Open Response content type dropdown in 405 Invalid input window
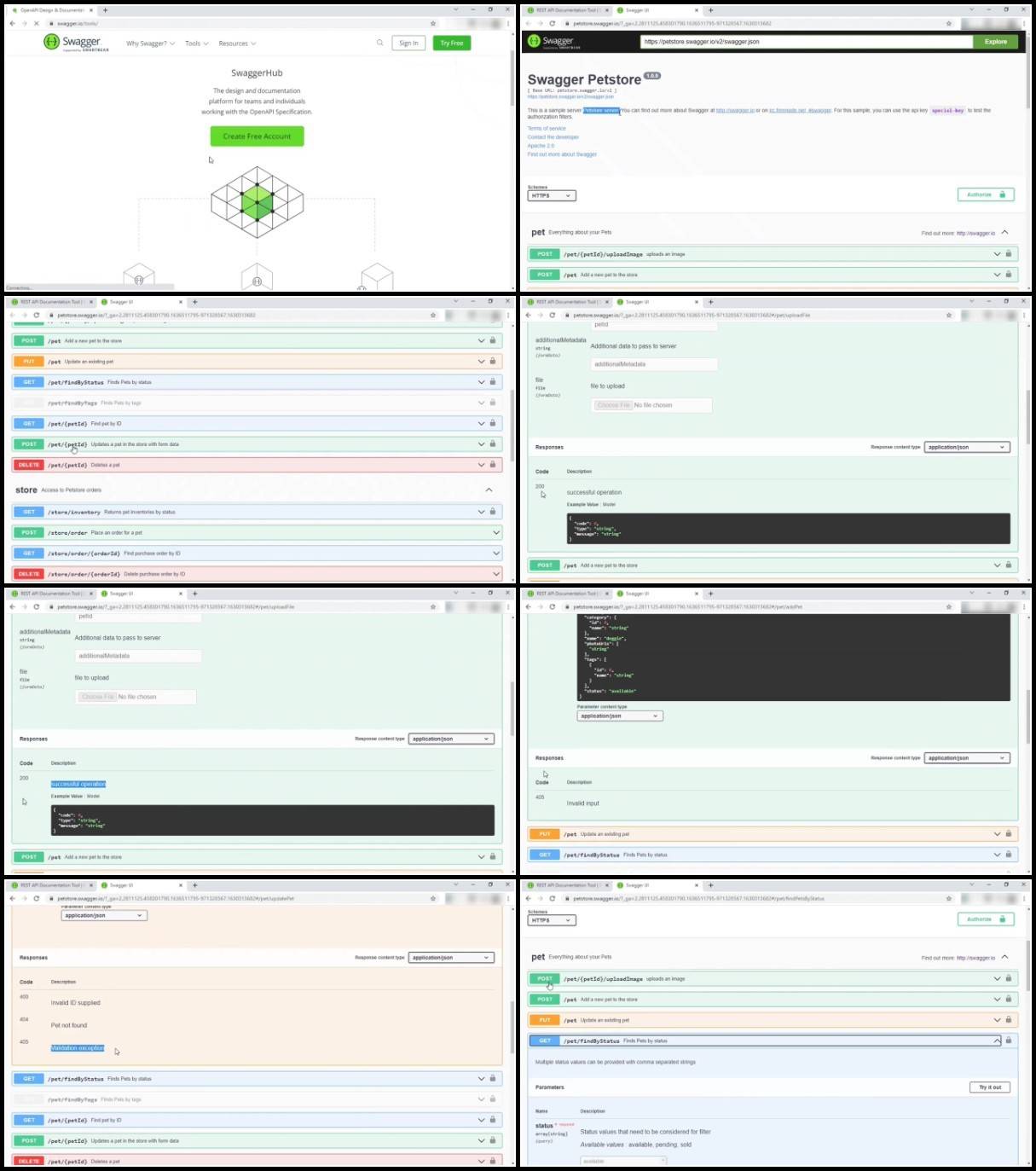The height and width of the screenshot is (1171, 1036). tap(967, 757)
